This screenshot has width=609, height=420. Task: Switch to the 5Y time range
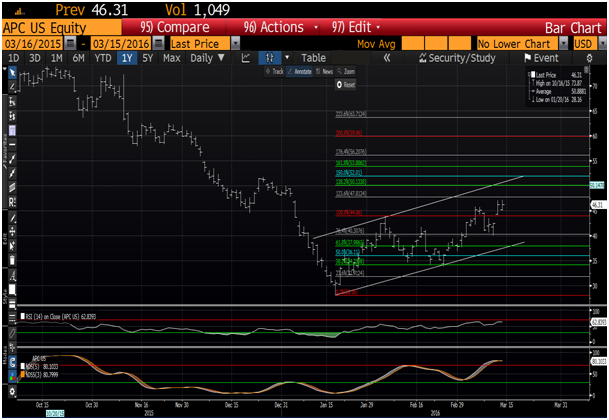(x=148, y=59)
